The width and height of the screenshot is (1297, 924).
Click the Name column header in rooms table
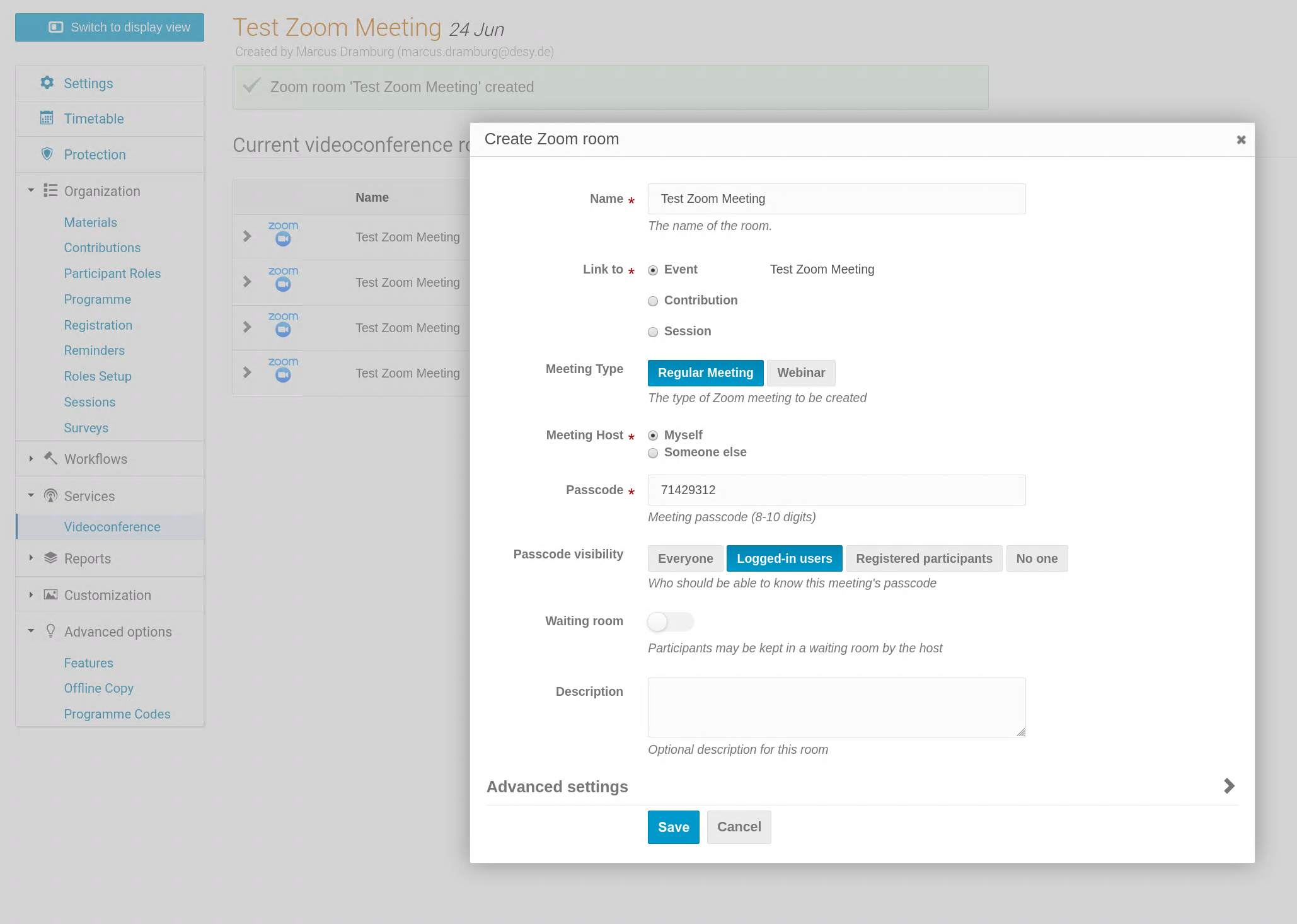tap(372, 197)
